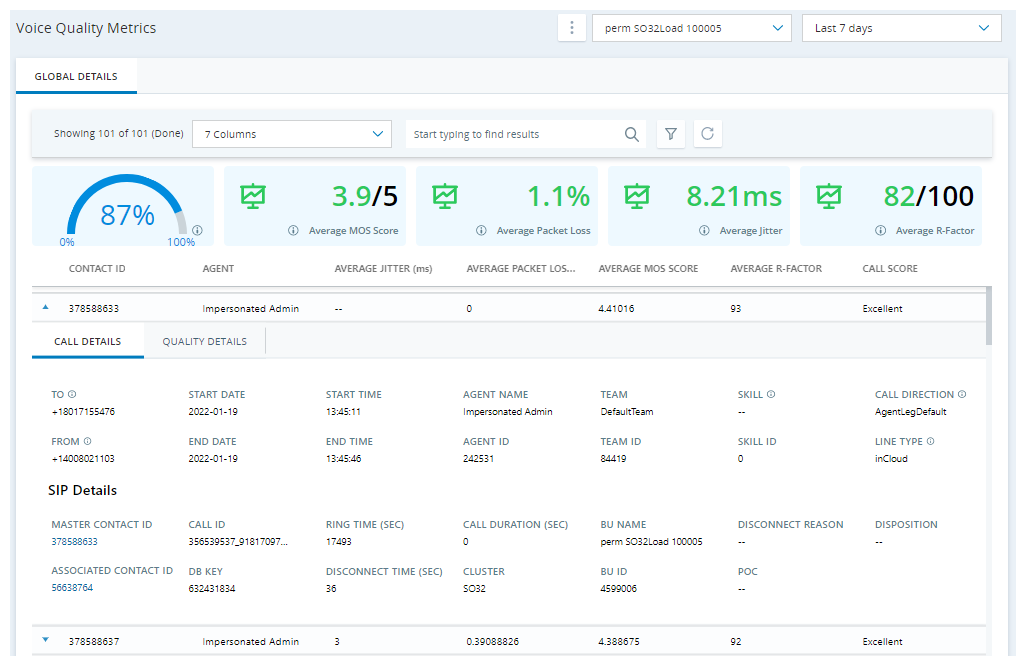Click the Team ID value 84419

point(614,458)
